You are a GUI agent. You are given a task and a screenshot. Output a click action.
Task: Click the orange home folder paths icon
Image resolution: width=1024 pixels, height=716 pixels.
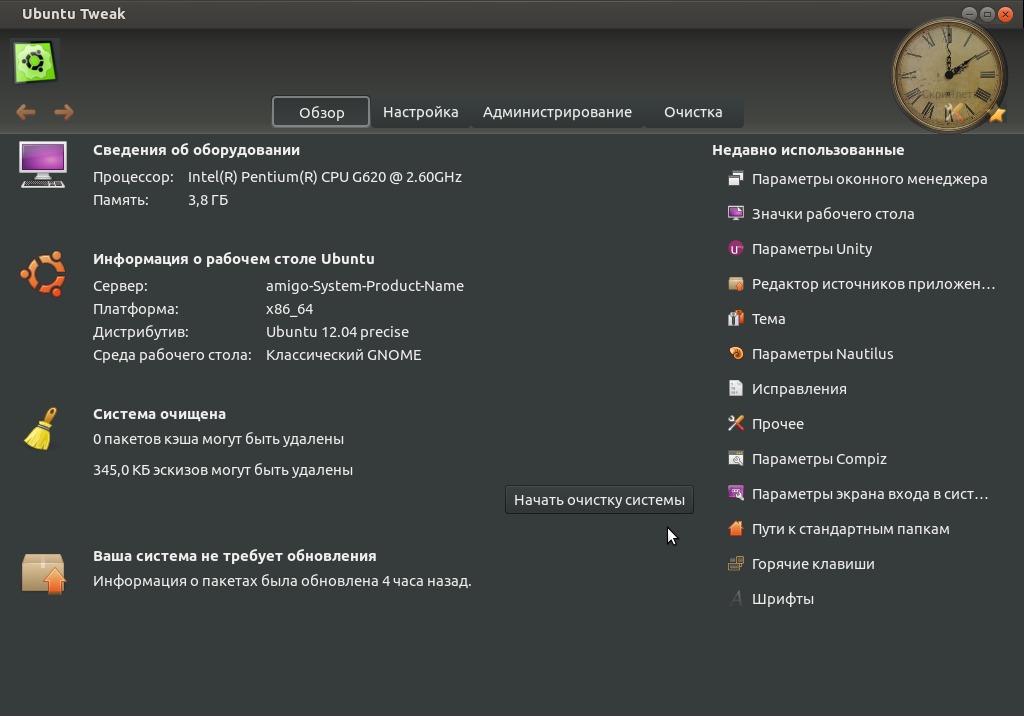(736, 529)
